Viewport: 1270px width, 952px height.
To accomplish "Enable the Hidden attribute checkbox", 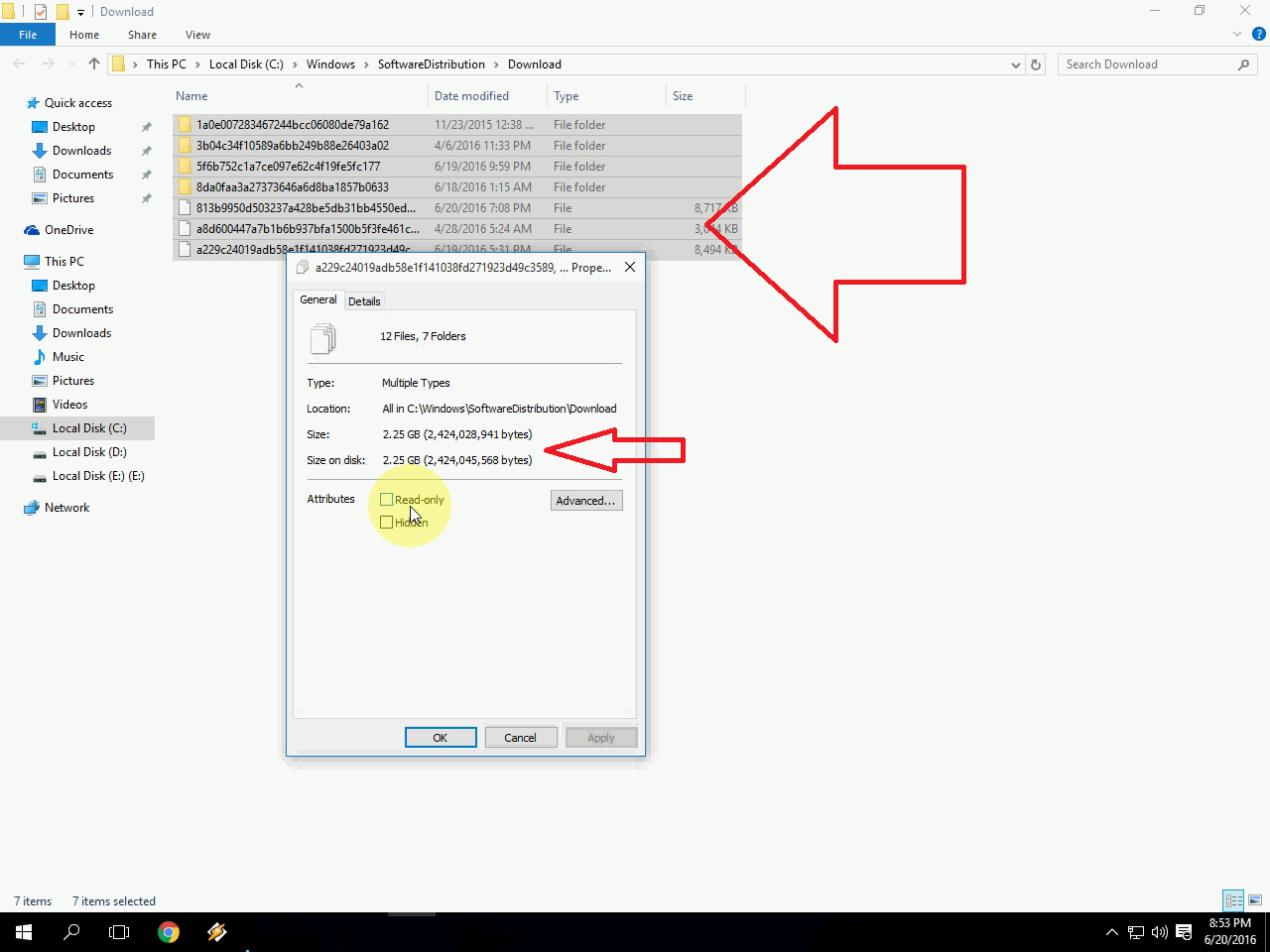I will click(x=389, y=522).
